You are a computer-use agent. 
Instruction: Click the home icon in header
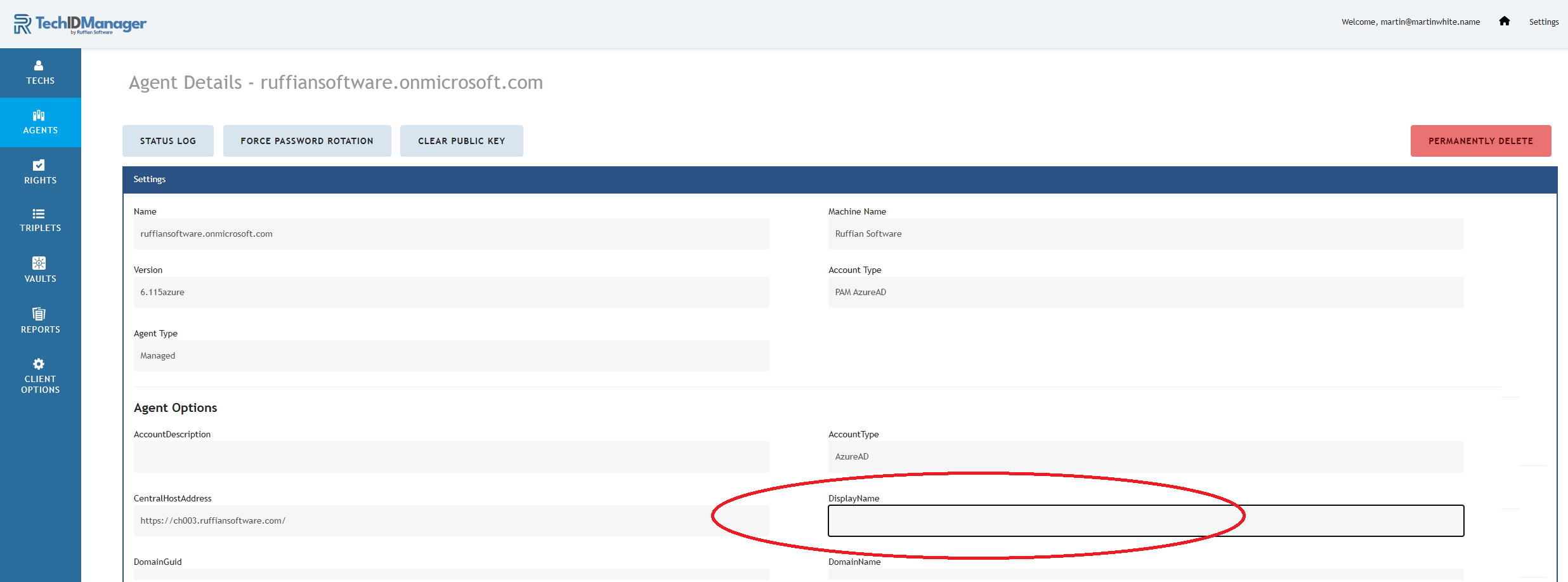(1504, 22)
